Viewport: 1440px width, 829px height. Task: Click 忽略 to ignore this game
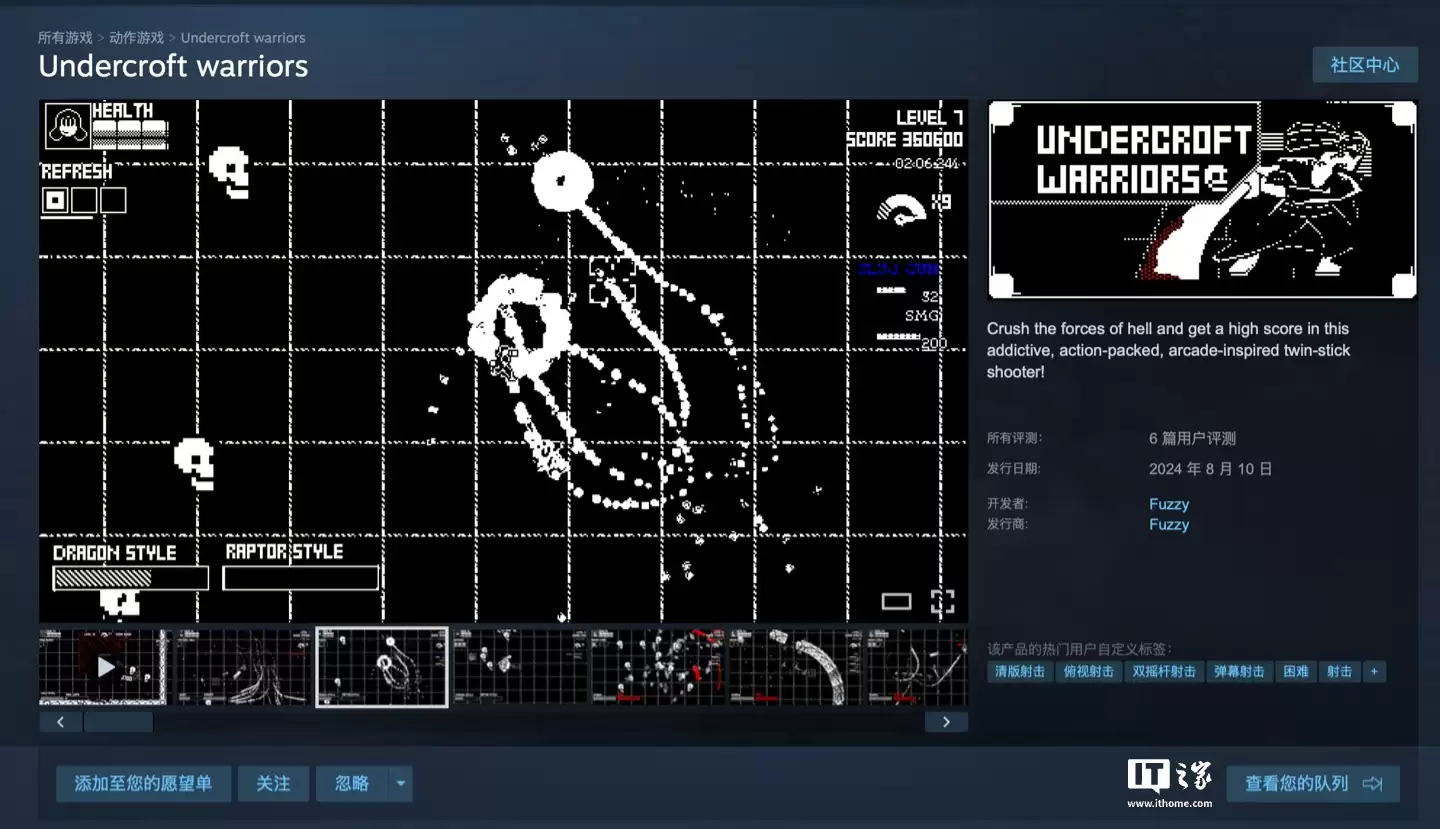coord(351,784)
